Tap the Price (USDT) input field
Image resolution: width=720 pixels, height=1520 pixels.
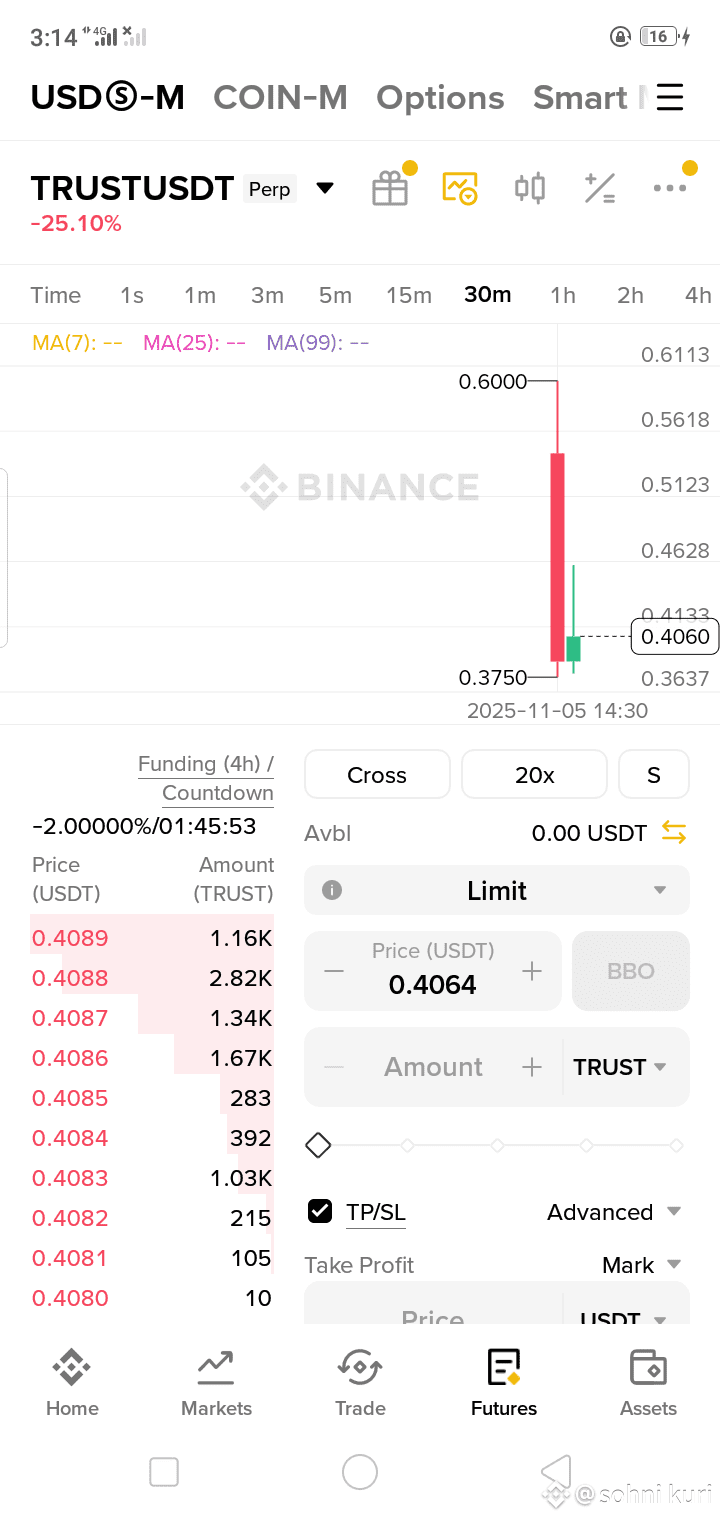point(433,971)
